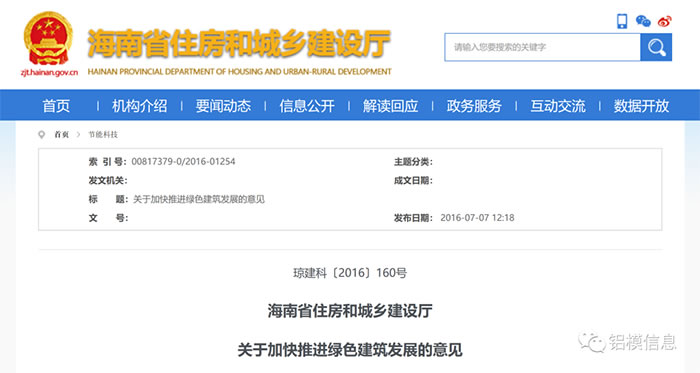Viewport: 700px width, 373px height.
Task: Select publish date 2016-07-07 12:18
Action: [x=477, y=218]
